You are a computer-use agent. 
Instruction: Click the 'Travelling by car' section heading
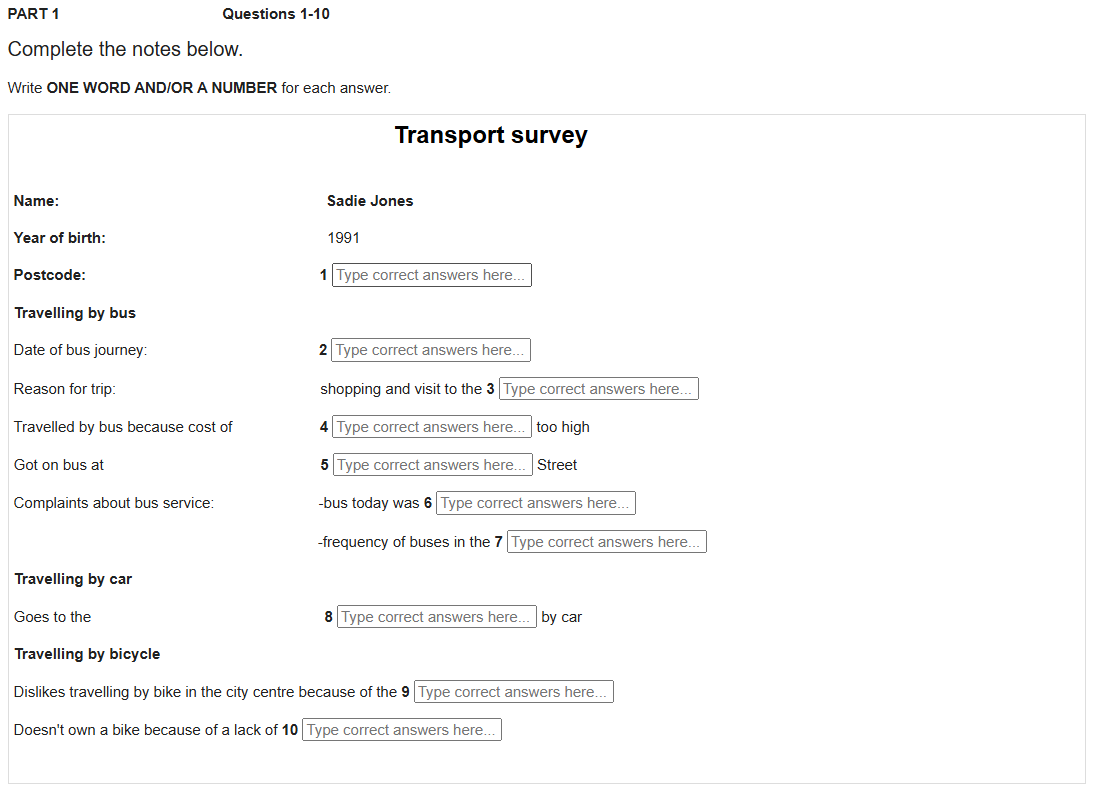coord(73,579)
